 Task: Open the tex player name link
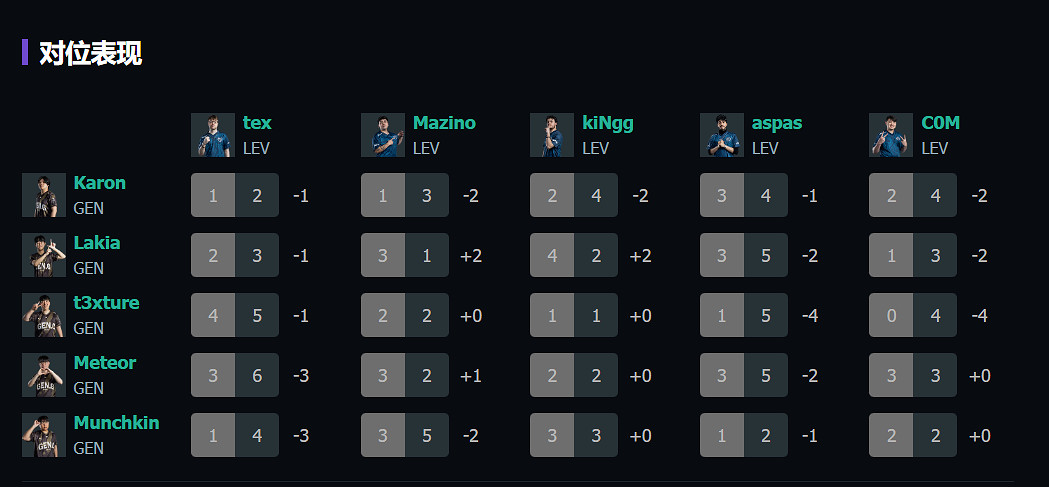point(257,123)
